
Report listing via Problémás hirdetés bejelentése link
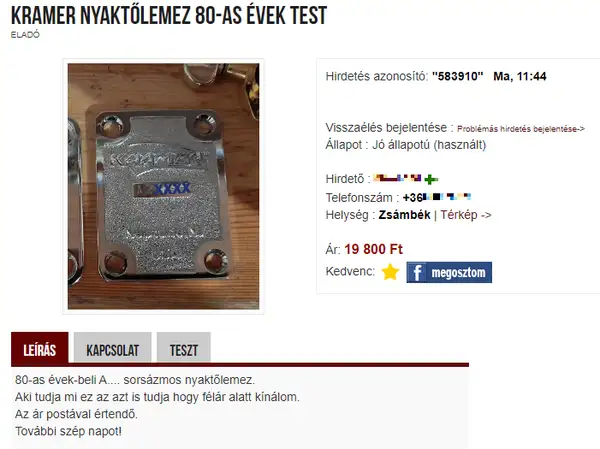pos(521,129)
